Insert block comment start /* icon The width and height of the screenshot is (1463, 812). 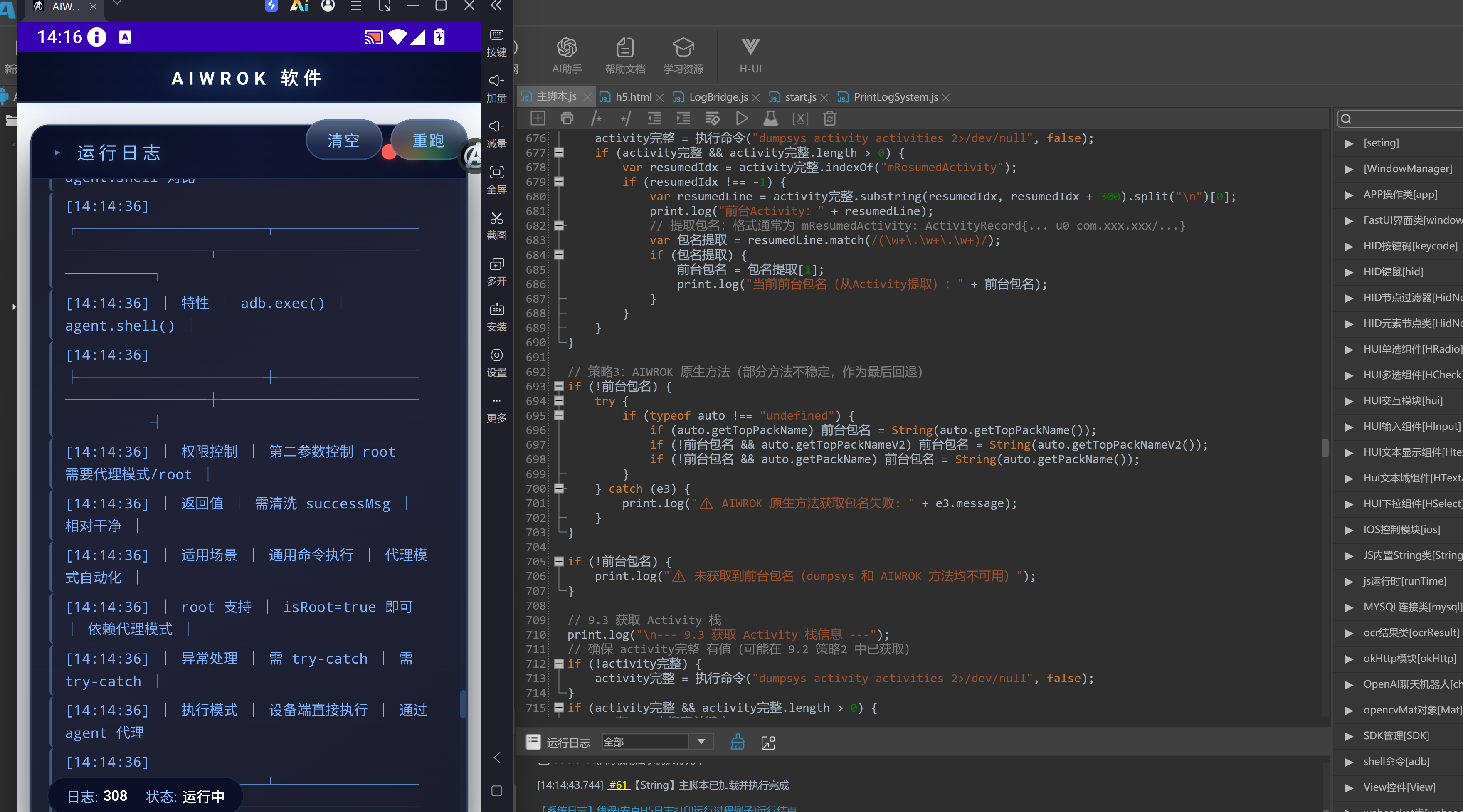(x=596, y=118)
